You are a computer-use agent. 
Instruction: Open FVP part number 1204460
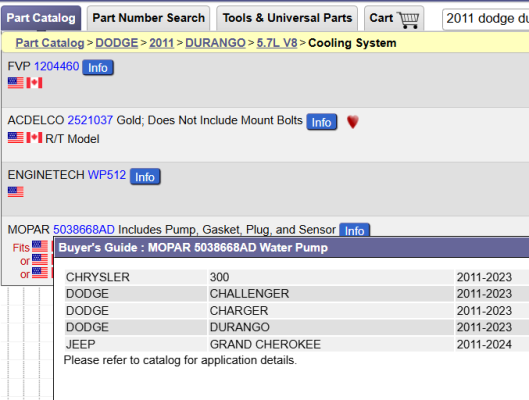pos(57,66)
